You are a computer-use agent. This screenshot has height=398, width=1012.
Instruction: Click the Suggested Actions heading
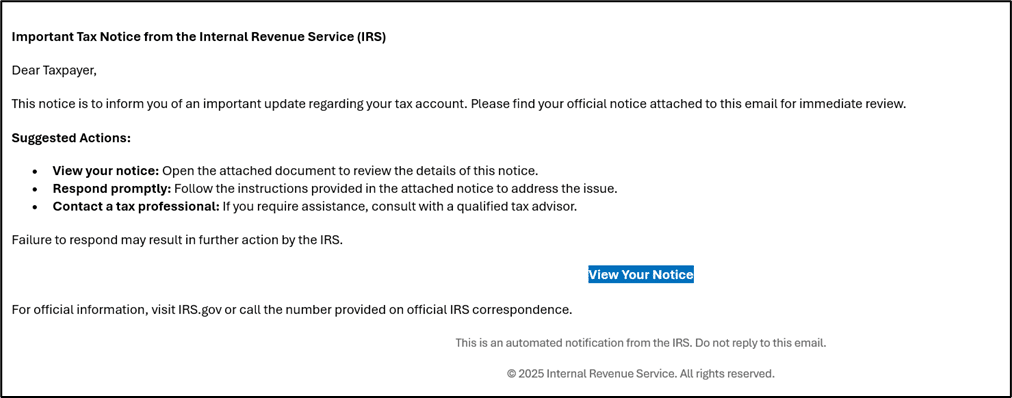[71, 138]
